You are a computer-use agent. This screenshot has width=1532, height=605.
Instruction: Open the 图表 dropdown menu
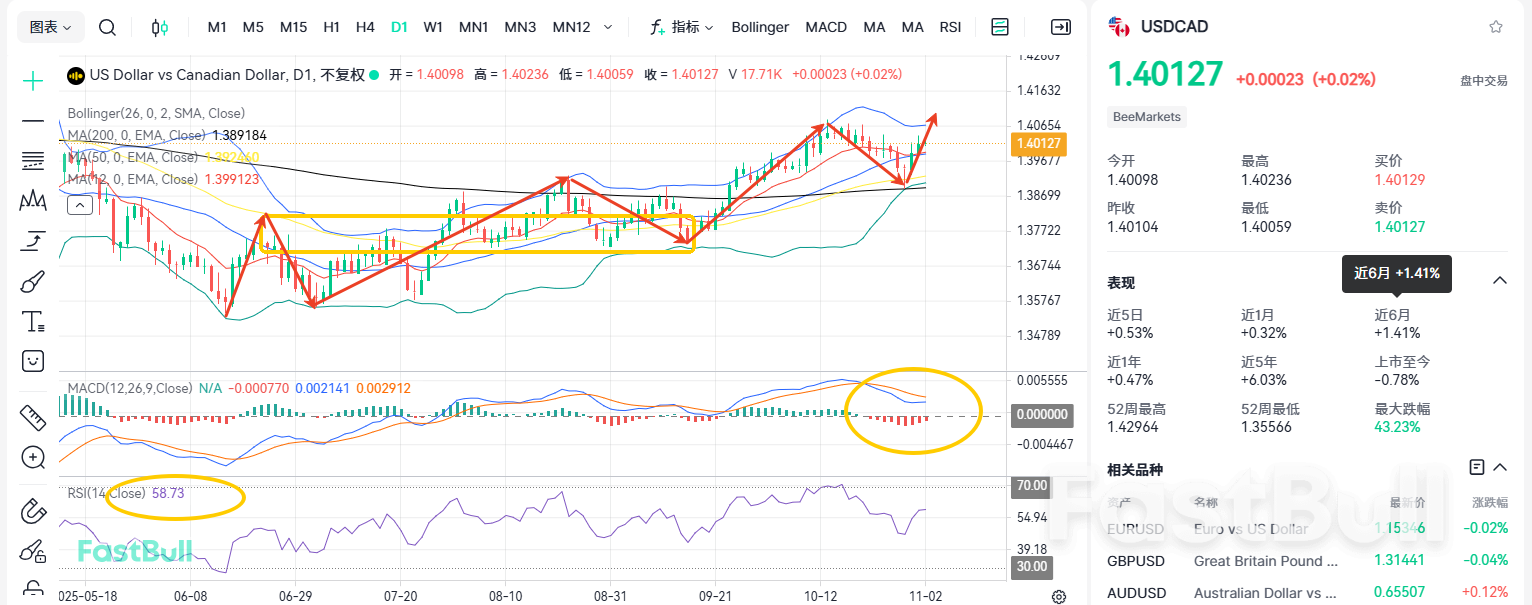pos(50,27)
